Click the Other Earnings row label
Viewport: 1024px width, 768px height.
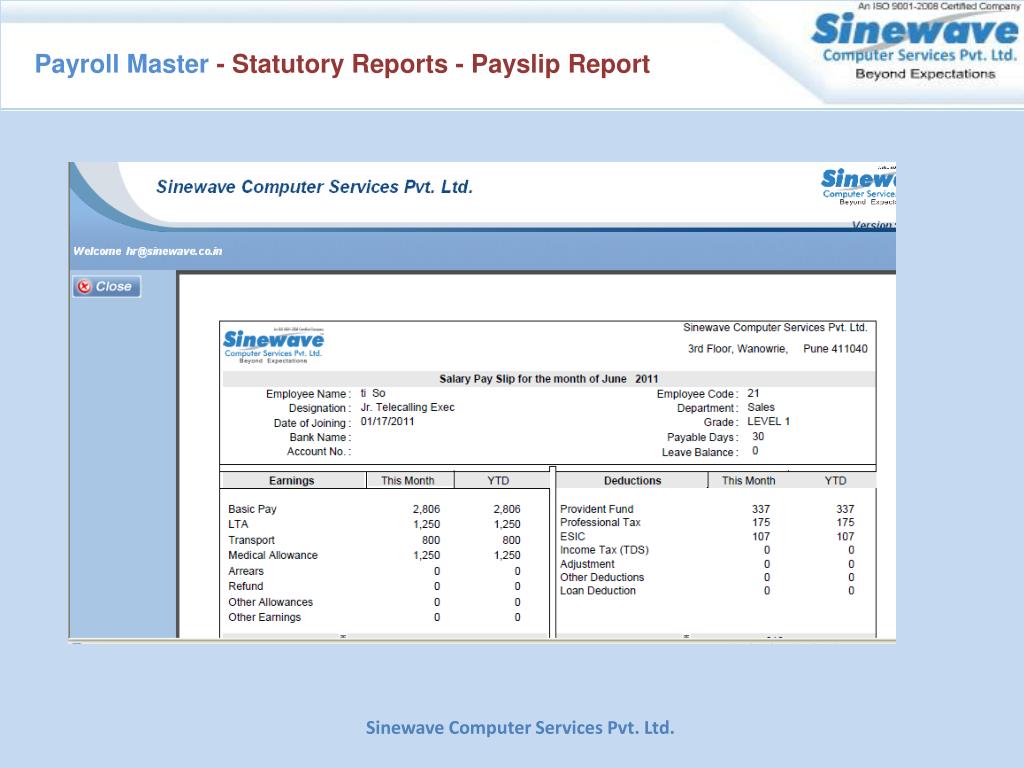pyautogui.click(x=264, y=617)
